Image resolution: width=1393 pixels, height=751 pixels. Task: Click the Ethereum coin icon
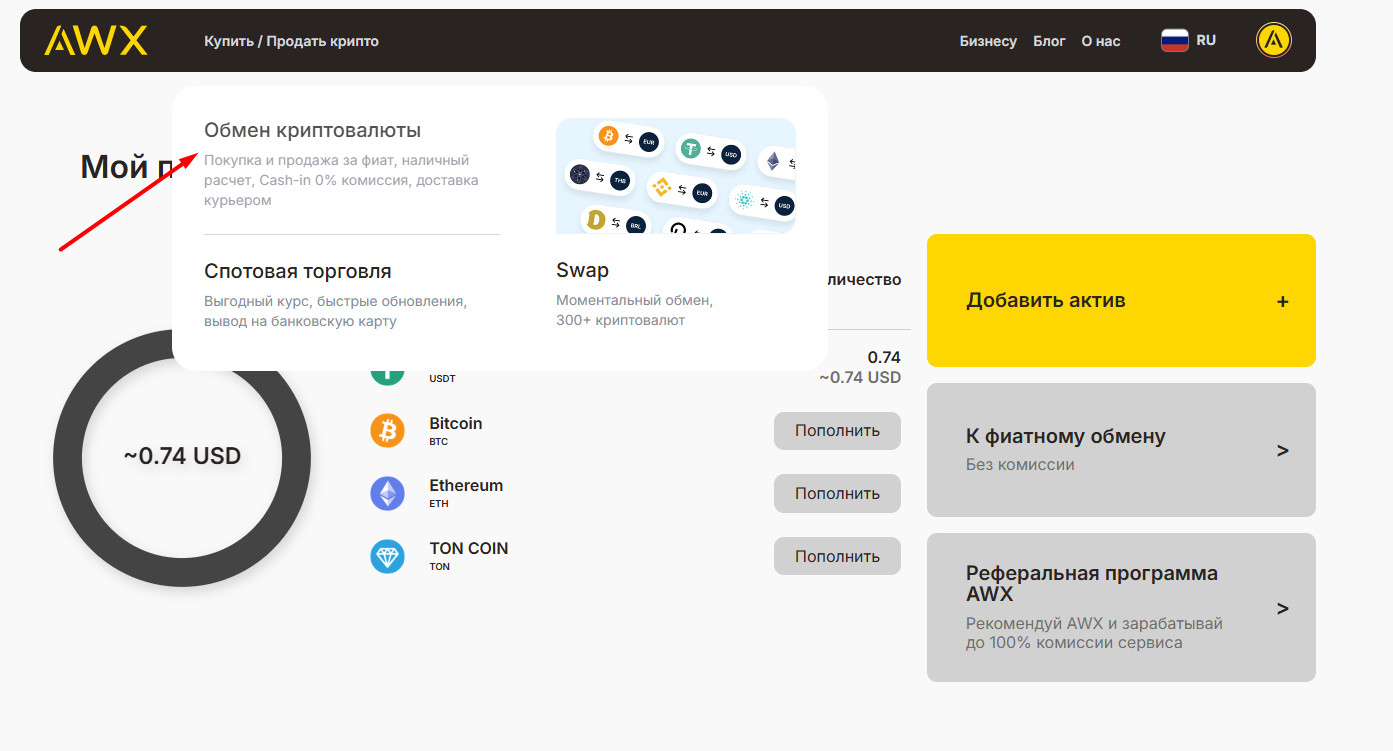(x=387, y=493)
